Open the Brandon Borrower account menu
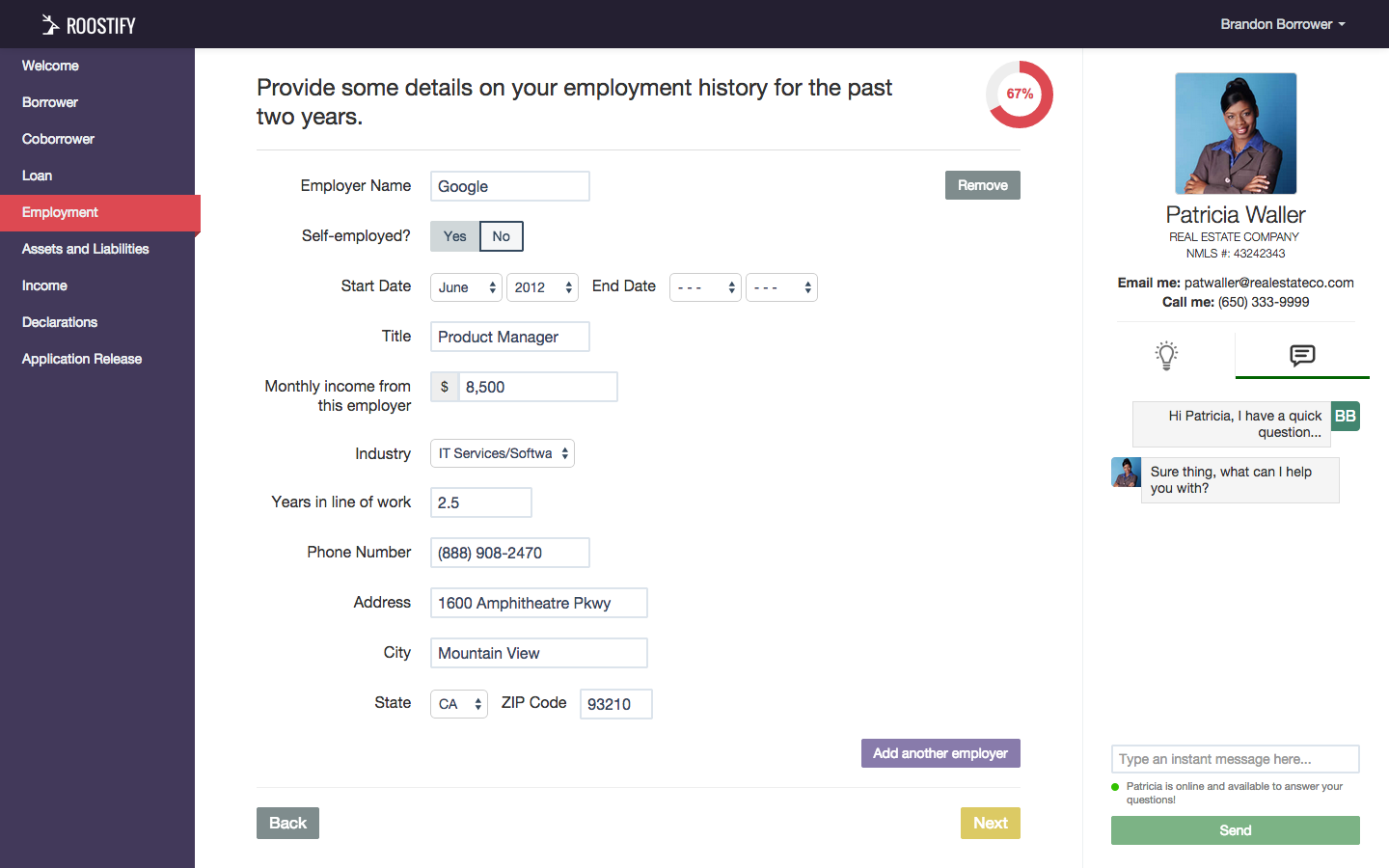1389x868 pixels. [1283, 23]
